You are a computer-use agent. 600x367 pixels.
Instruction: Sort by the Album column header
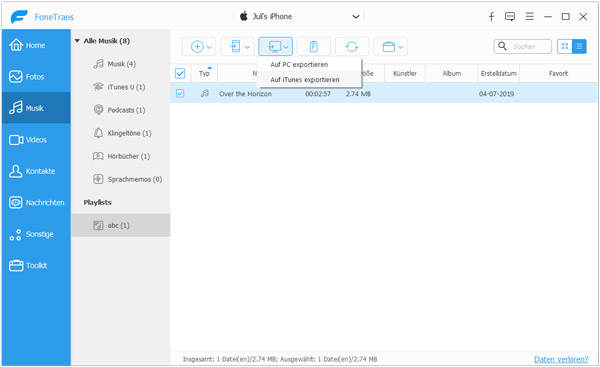[452, 73]
